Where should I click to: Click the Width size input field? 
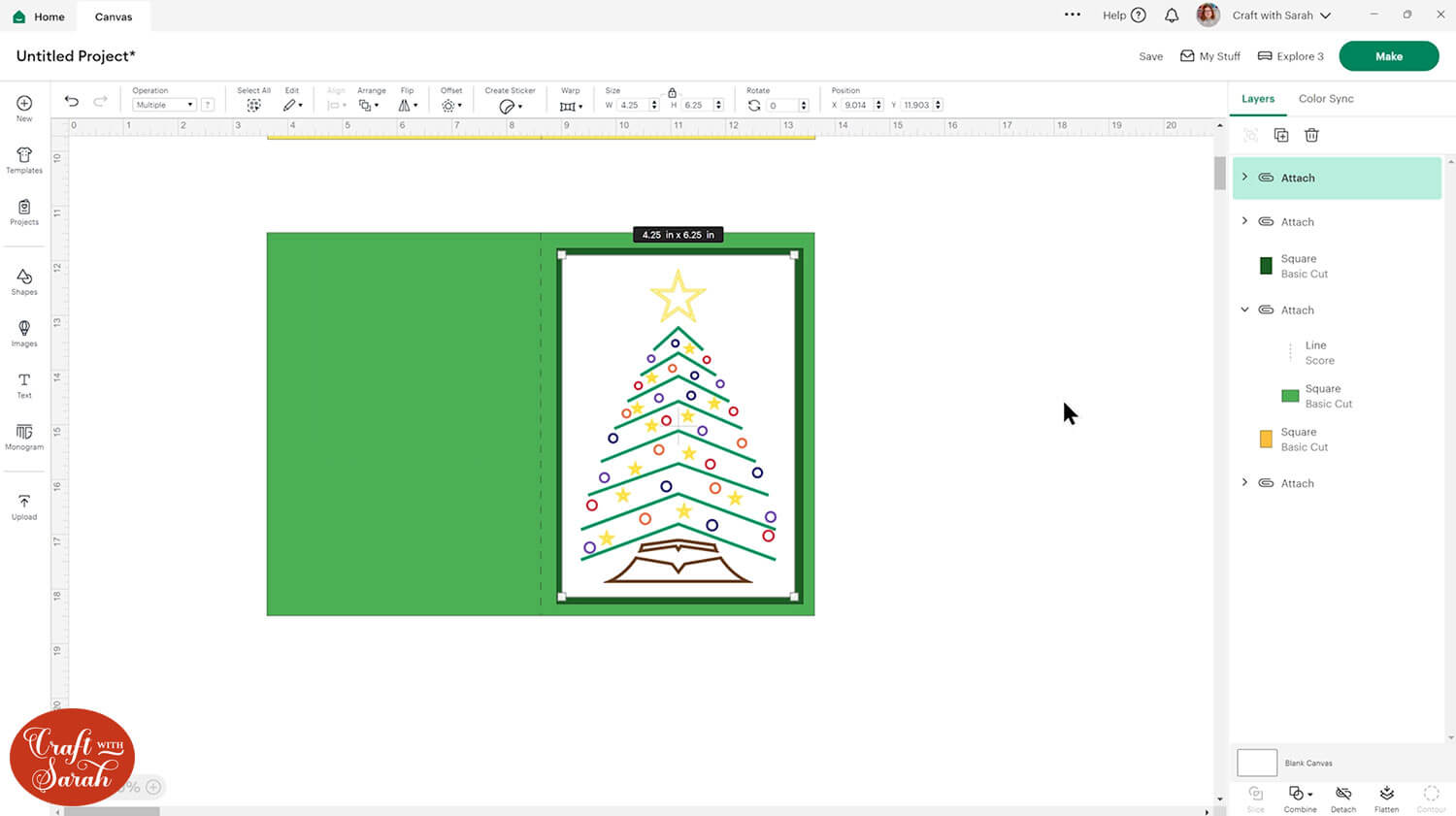632,105
